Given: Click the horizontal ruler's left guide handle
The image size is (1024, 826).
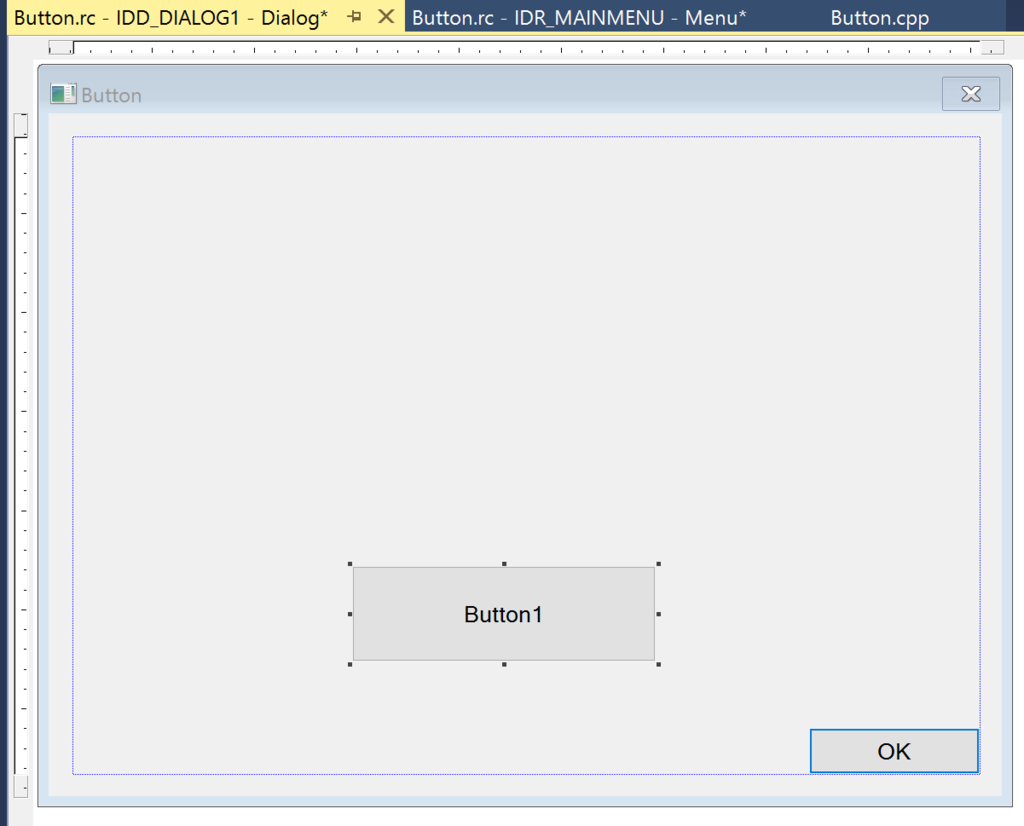Looking at the screenshot, I should [x=61, y=48].
